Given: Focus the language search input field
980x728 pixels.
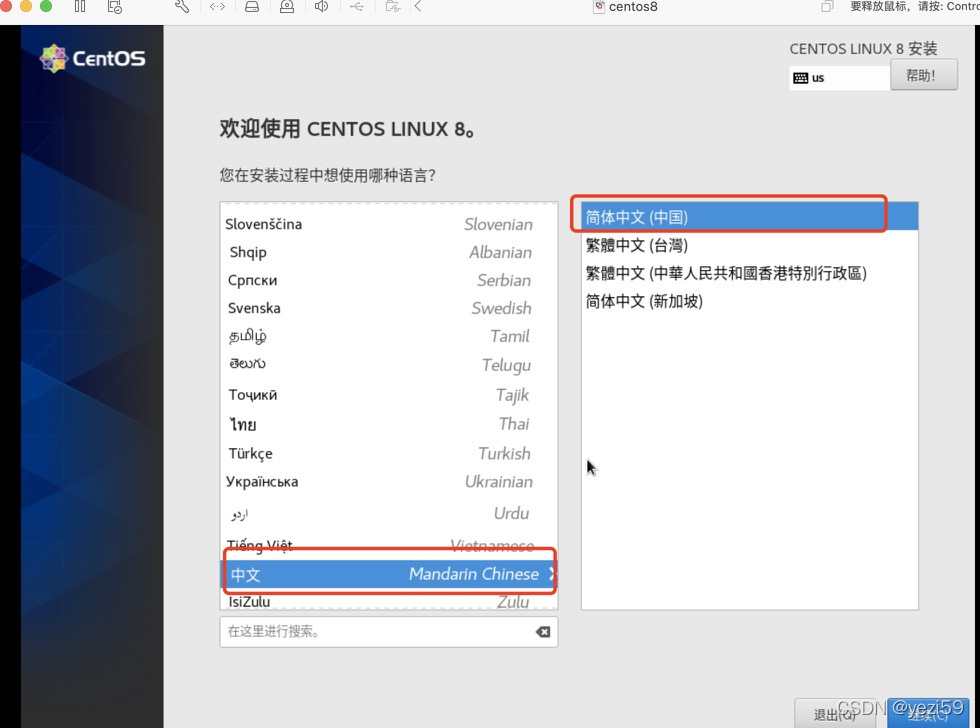Looking at the screenshot, I should pos(389,632).
